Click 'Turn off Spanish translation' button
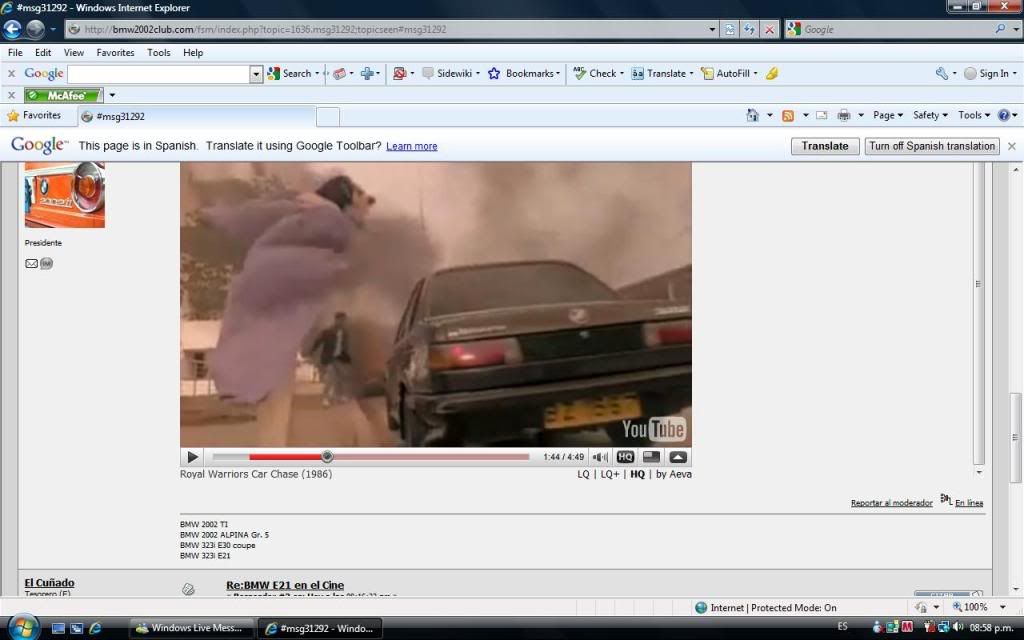This screenshot has height=640, width=1024. [932, 146]
